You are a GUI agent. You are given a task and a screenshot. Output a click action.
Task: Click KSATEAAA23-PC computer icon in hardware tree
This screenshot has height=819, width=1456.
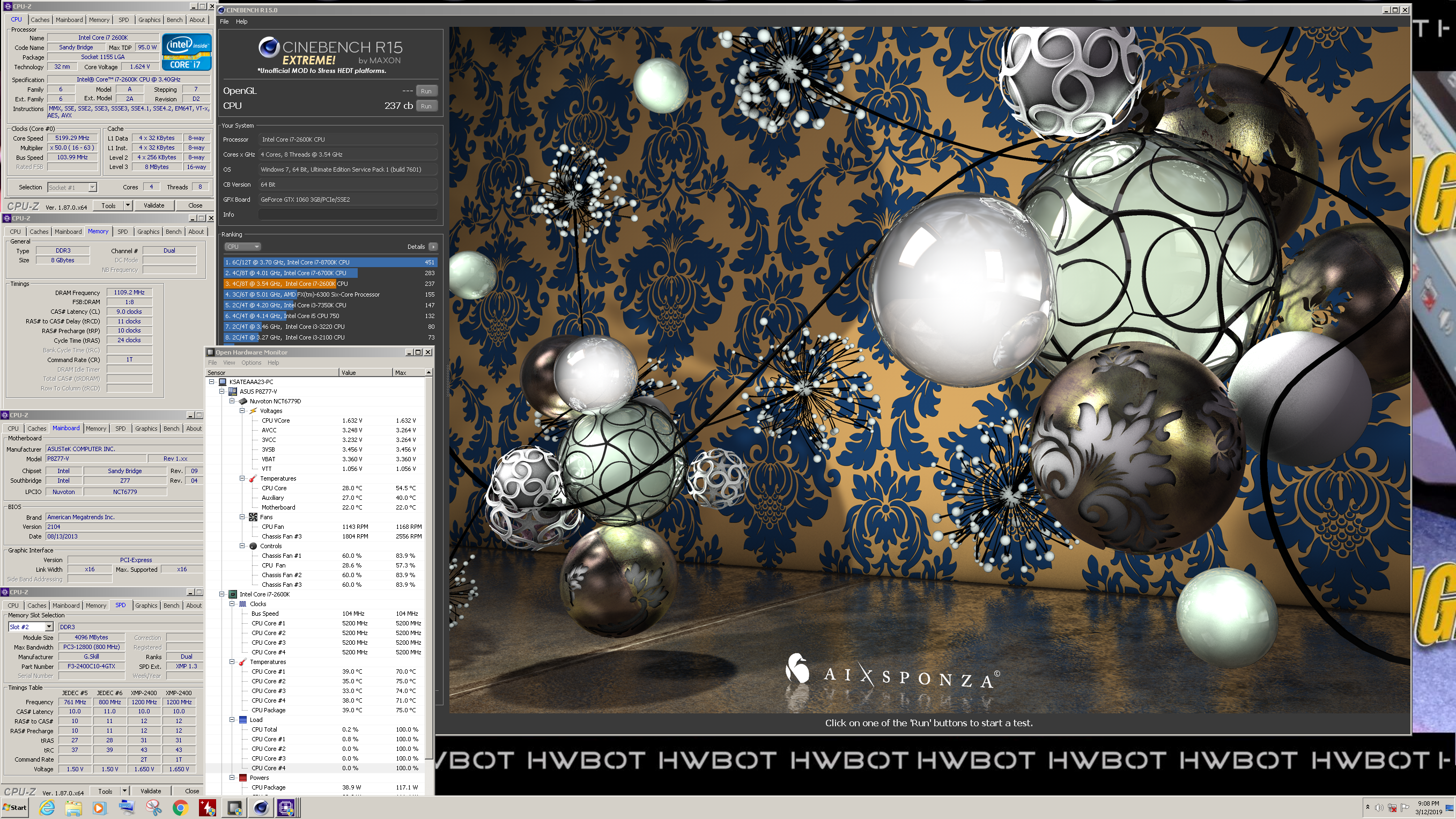(223, 382)
